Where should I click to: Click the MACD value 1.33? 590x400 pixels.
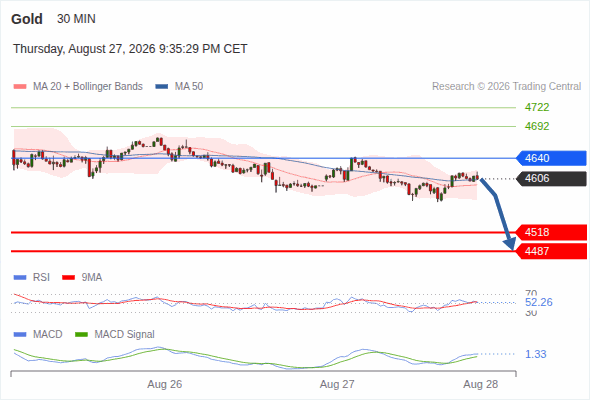pos(536,354)
